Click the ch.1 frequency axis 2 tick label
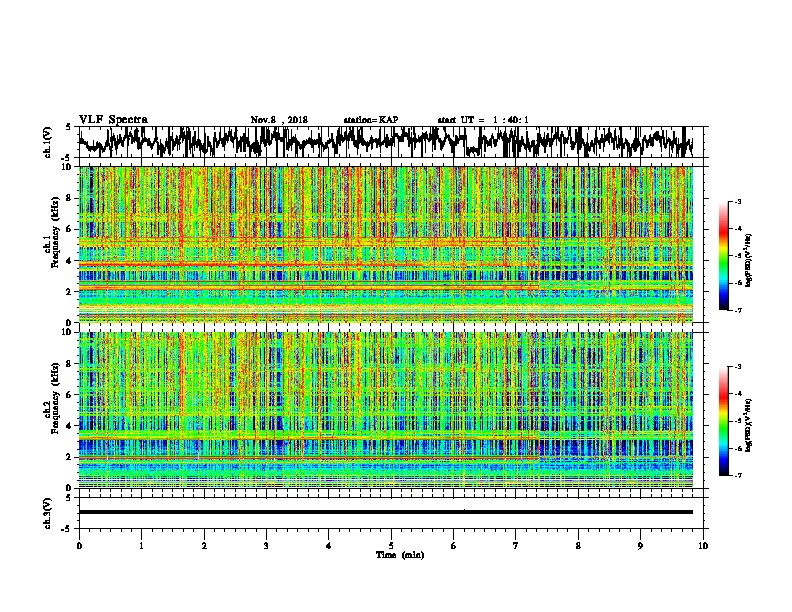Viewport: 792px width, 612px height. tap(71, 292)
